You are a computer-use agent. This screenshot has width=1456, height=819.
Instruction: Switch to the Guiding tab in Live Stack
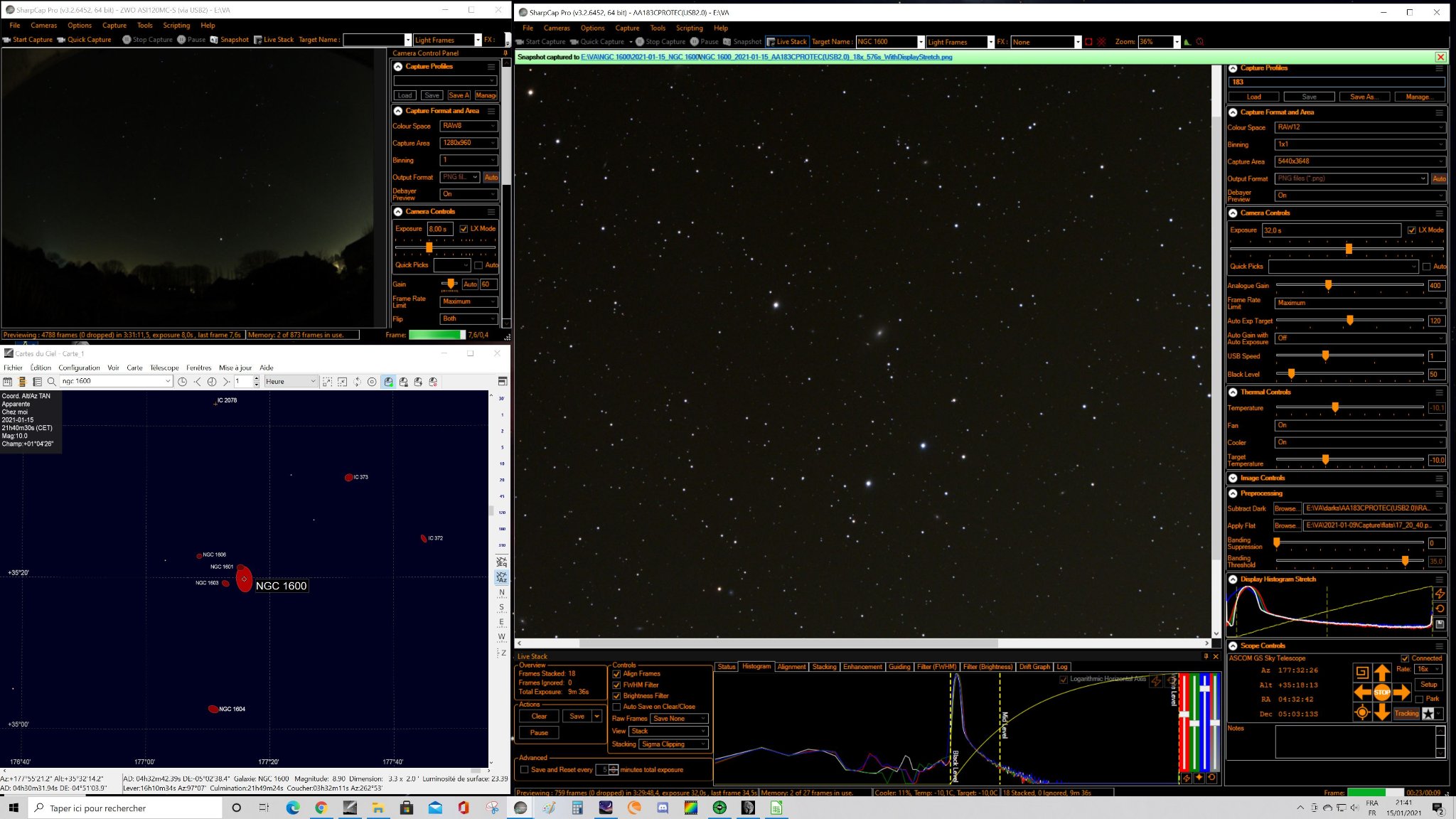coord(899,667)
